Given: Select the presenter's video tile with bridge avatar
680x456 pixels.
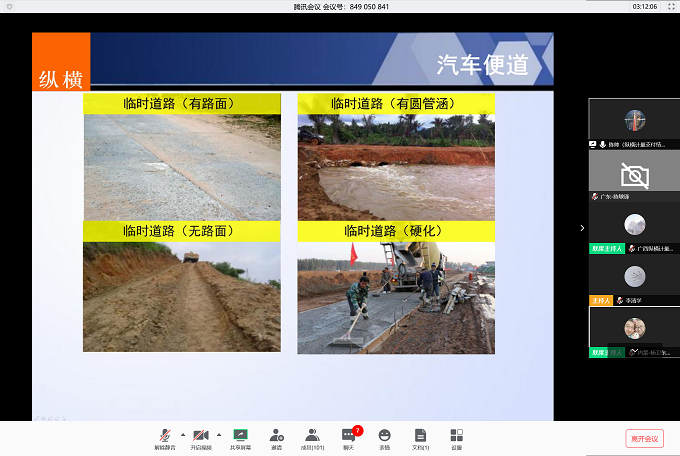Looking at the screenshot, I should [634, 124].
